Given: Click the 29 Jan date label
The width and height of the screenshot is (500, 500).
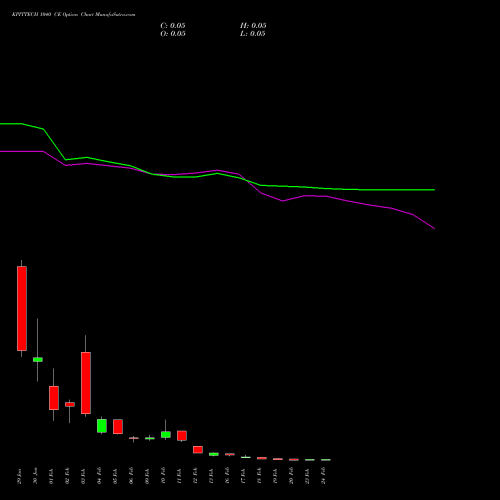Looking at the screenshot, I should tap(20, 476).
